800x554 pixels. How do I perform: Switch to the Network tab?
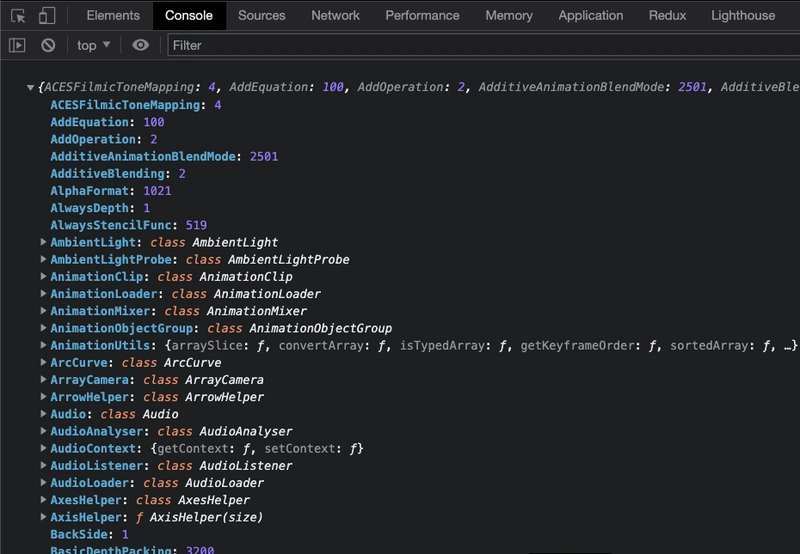pyautogui.click(x=335, y=16)
